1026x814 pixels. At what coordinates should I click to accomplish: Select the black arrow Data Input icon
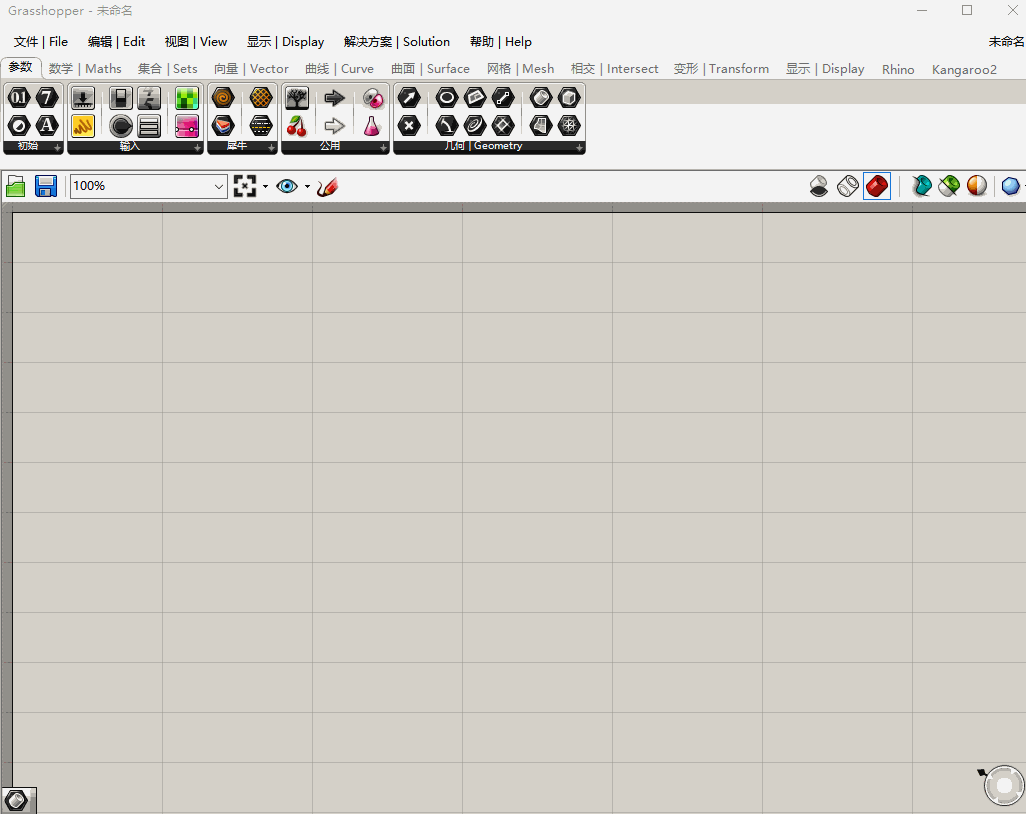point(334,98)
